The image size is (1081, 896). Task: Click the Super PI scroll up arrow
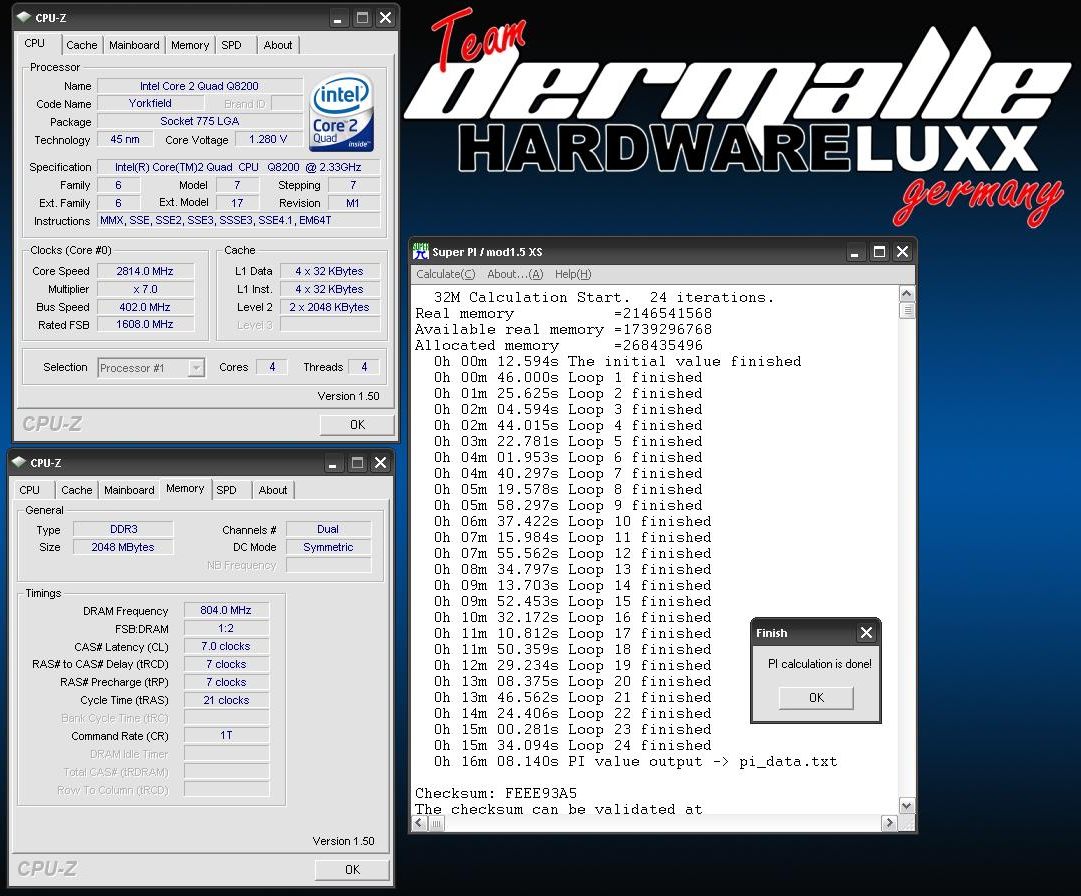click(907, 294)
